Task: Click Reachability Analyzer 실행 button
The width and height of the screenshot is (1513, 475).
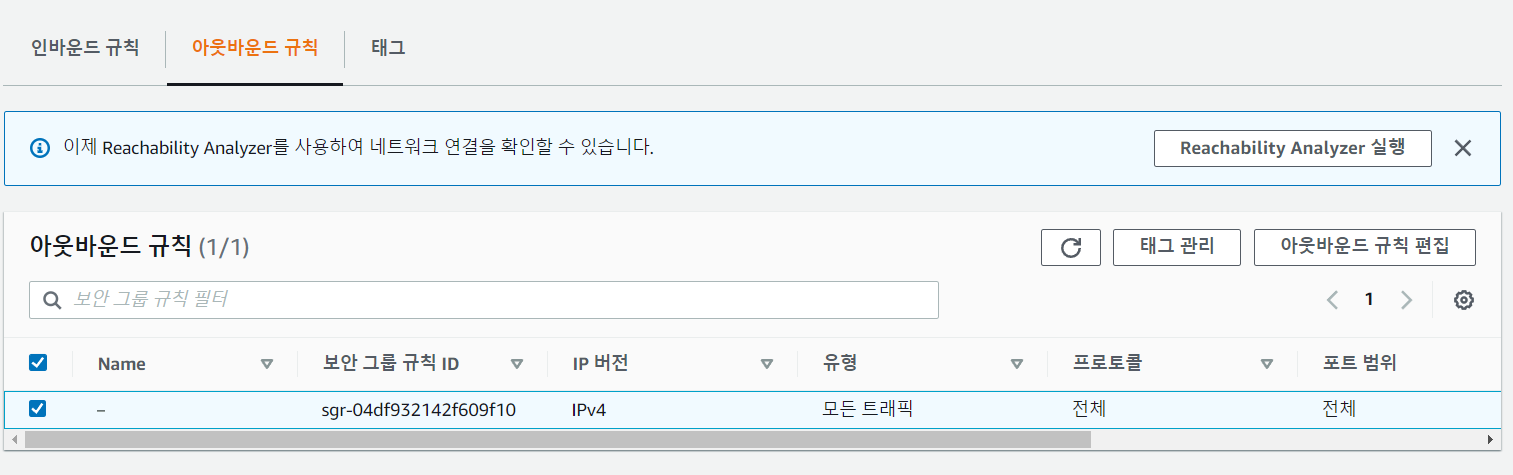Action: click(x=1292, y=148)
